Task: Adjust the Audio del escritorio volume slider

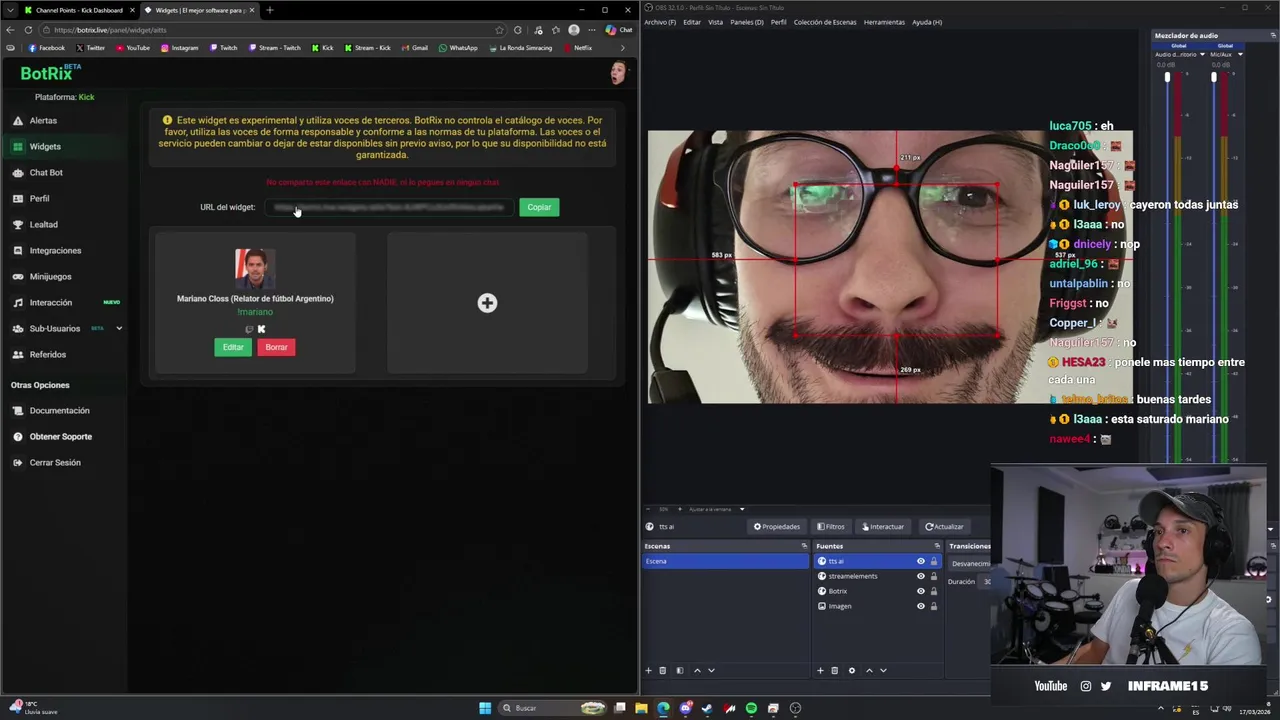Action: 1167,77
